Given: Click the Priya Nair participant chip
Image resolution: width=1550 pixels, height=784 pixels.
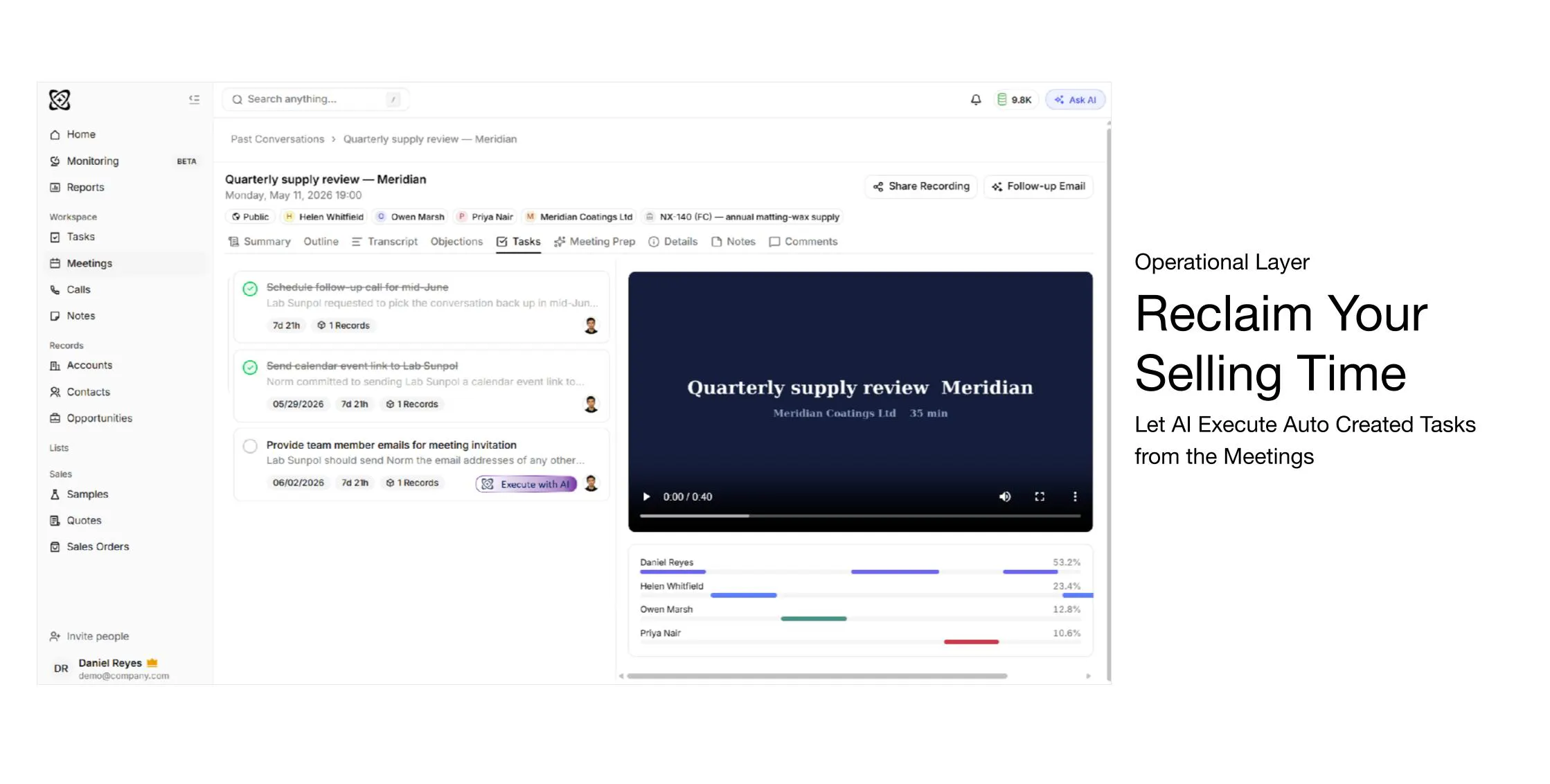Looking at the screenshot, I should [x=486, y=217].
